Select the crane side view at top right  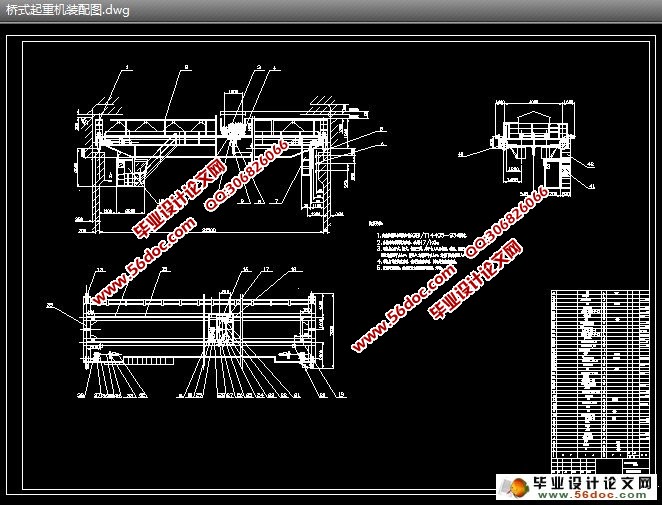[x=528, y=145]
